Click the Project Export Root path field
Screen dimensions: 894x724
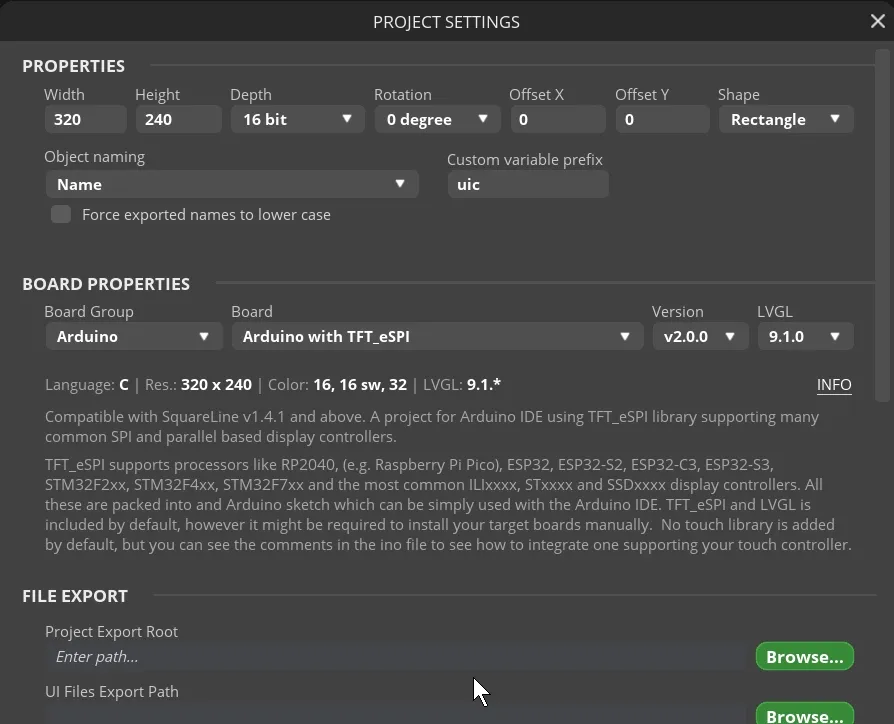(397, 657)
